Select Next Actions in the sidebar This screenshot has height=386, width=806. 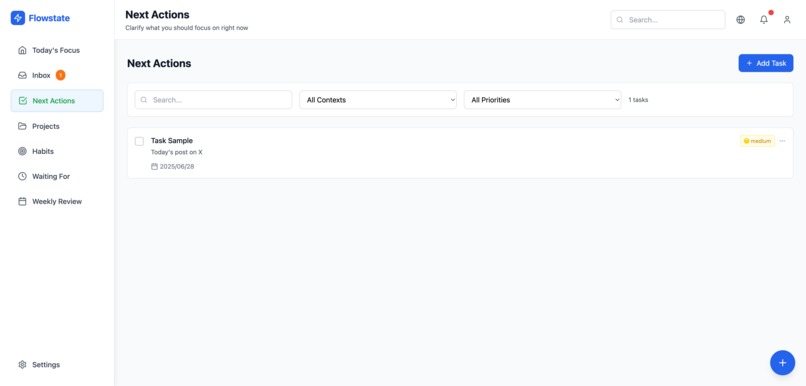click(57, 101)
